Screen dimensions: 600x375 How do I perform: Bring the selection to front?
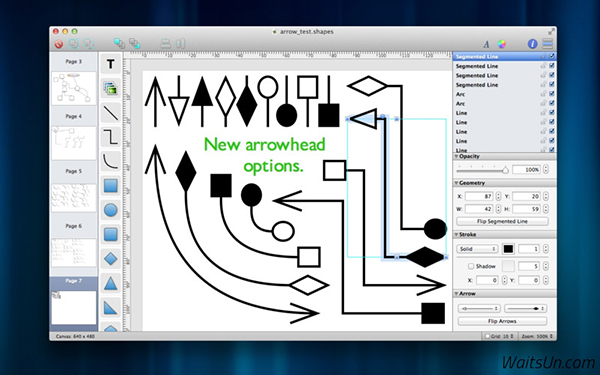tap(119, 44)
